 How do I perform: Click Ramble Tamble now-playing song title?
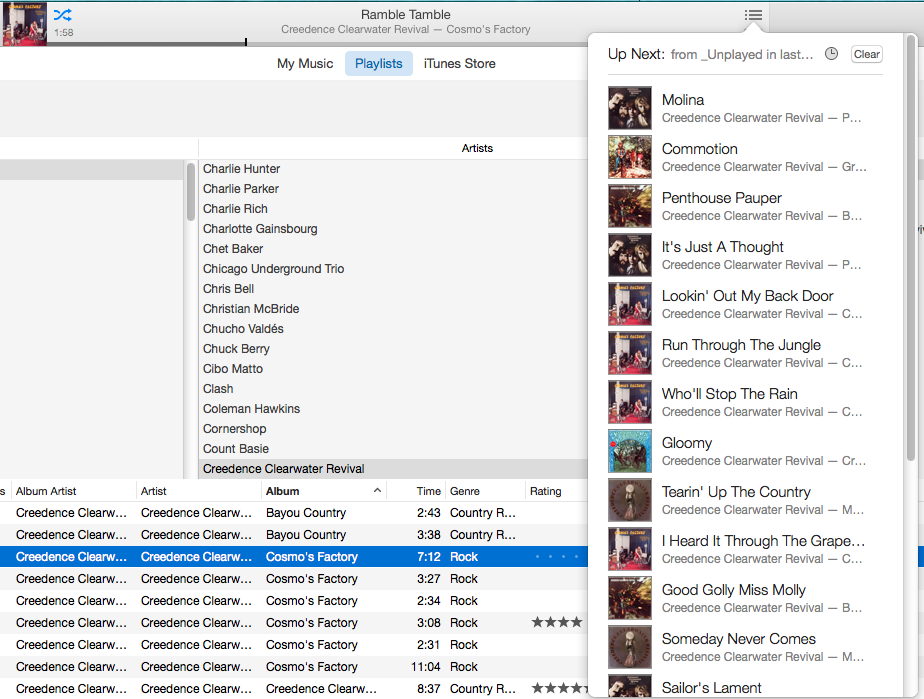(x=405, y=15)
